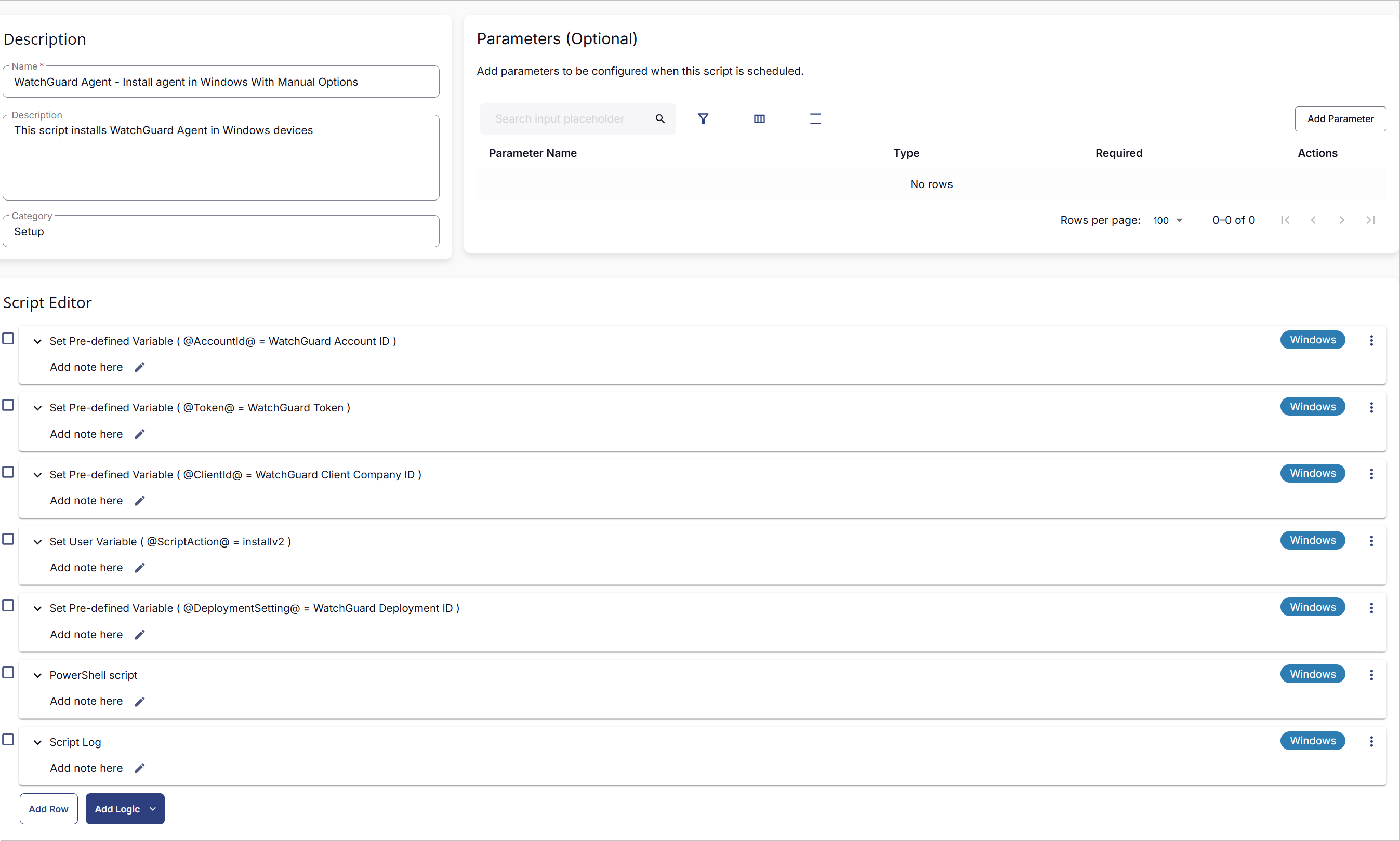Open the Rows per page dropdown
Image resolution: width=1400 pixels, height=841 pixels.
pyautogui.click(x=1167, y=220)
